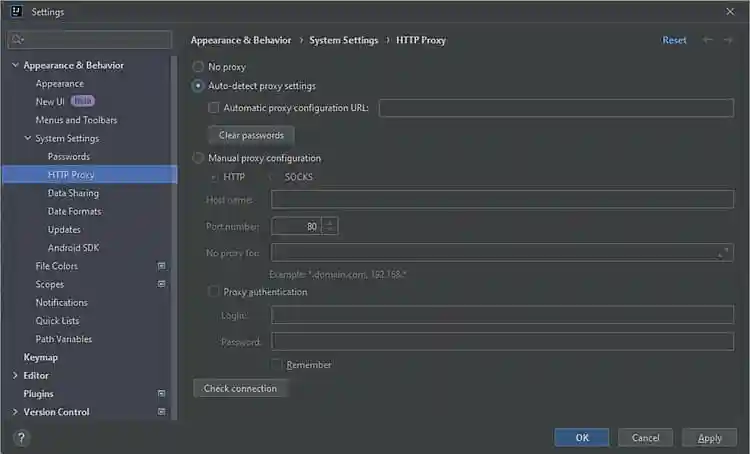The image size is (750, 454).
Task: Open Date Formats settings
Action: (x=75, y=211)
